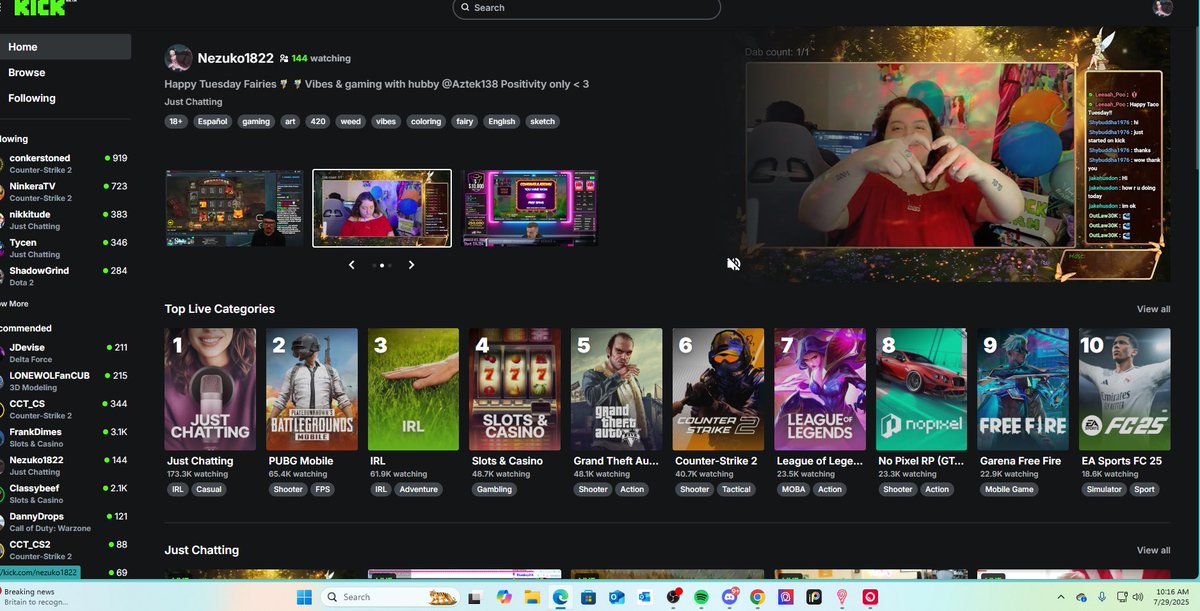Choose the highlighted middle carousel thumbnail
The image size is (1200, 611).
[x=382, y=208]
